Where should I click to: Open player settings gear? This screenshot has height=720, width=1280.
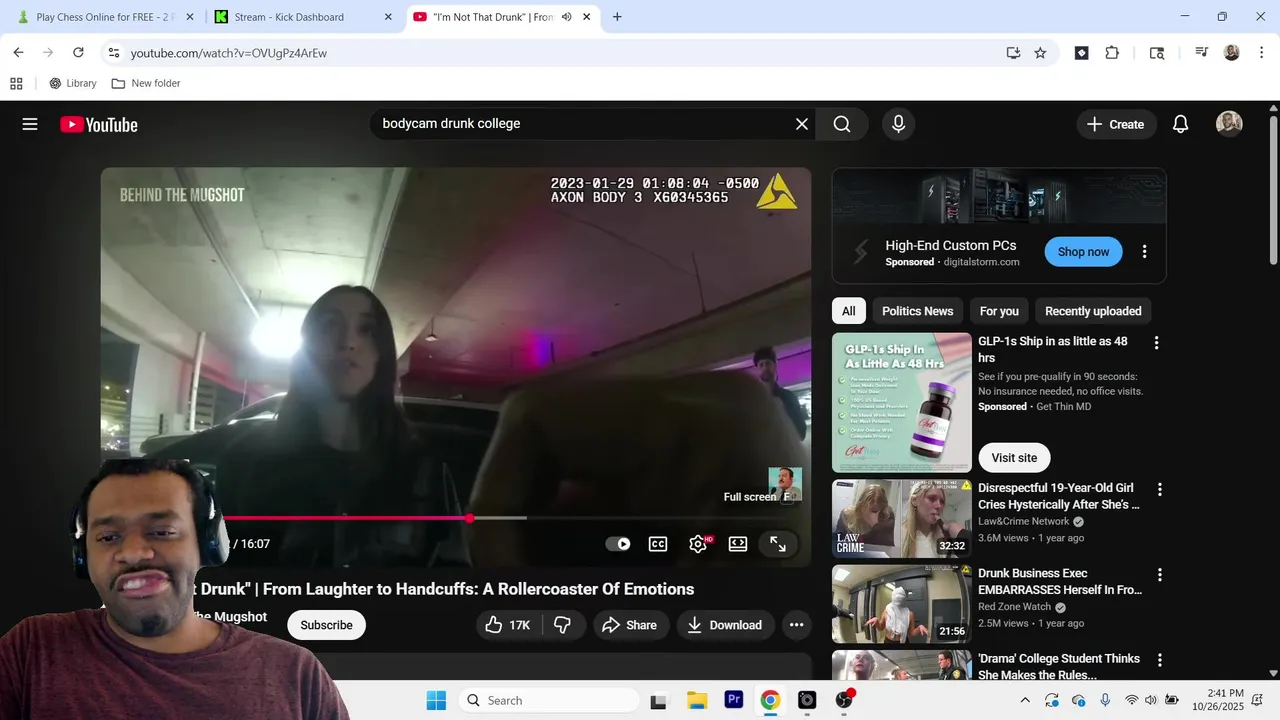tap(698, 544)
